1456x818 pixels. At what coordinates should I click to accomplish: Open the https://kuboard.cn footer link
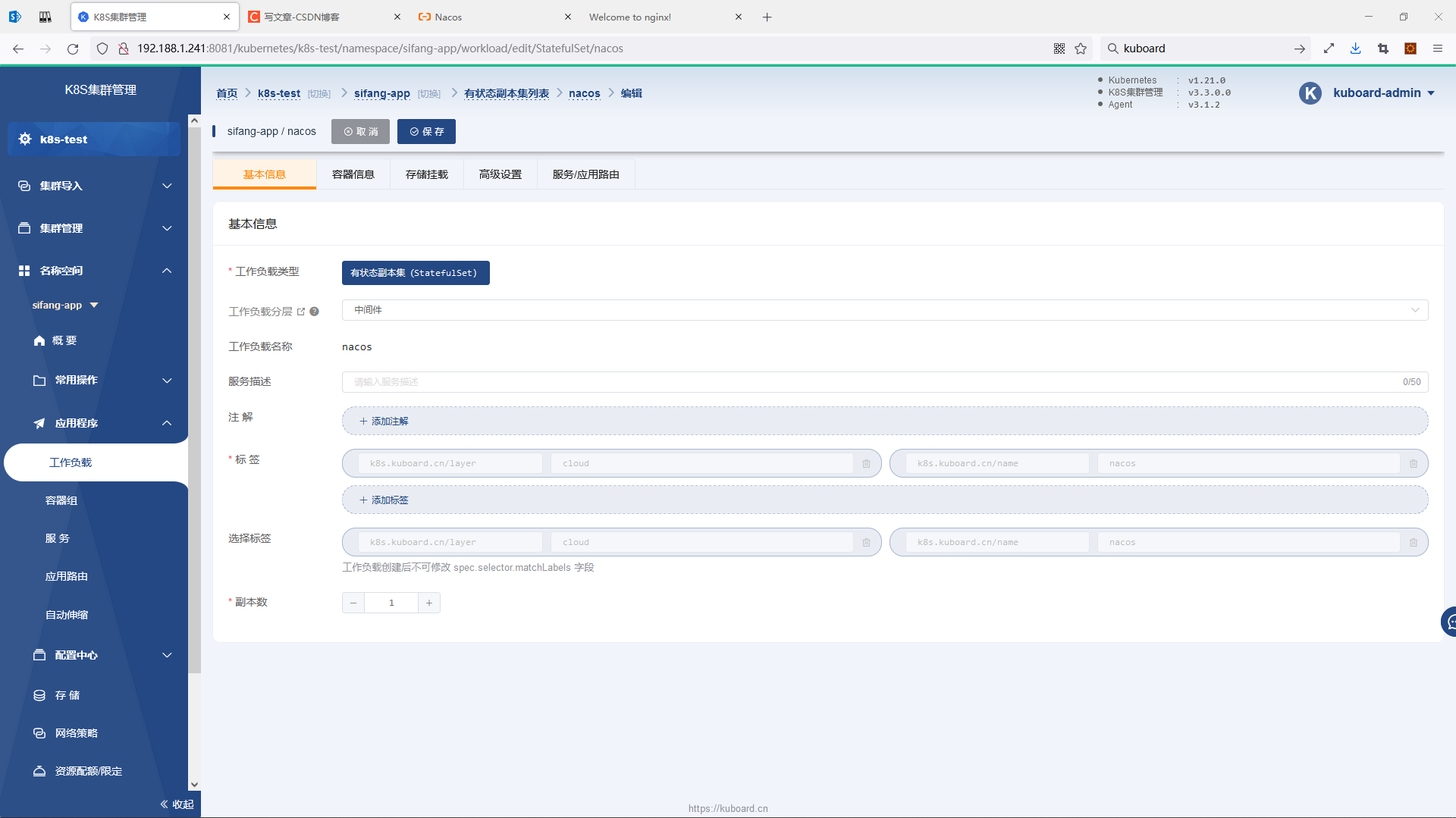(x=728, y=808)
